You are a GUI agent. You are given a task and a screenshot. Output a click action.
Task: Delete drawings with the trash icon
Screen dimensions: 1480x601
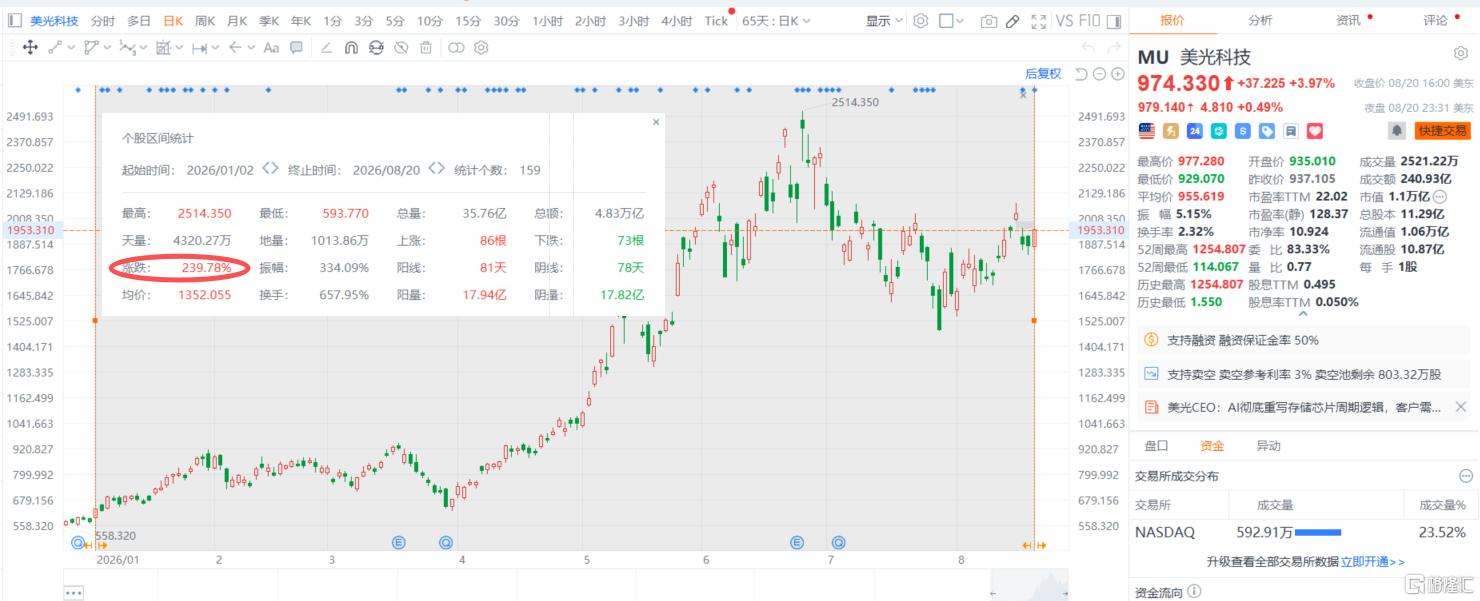click(x=426, y=47)
